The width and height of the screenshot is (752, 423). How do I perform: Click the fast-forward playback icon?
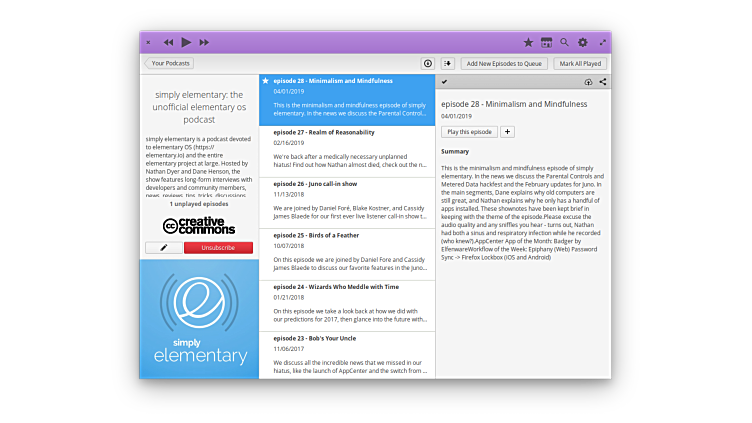click(204, 42)
